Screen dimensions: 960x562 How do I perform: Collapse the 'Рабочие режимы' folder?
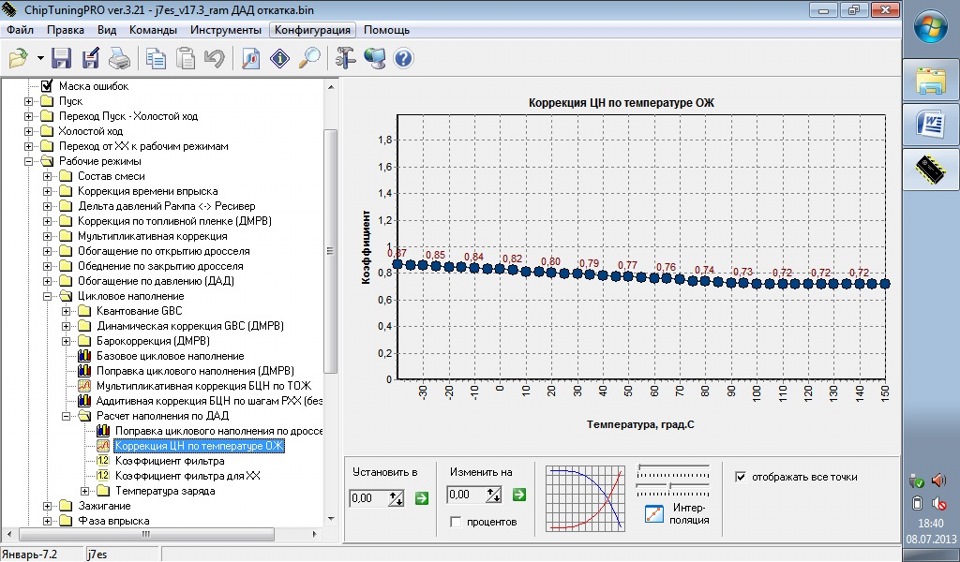click(x=29, y=162)
